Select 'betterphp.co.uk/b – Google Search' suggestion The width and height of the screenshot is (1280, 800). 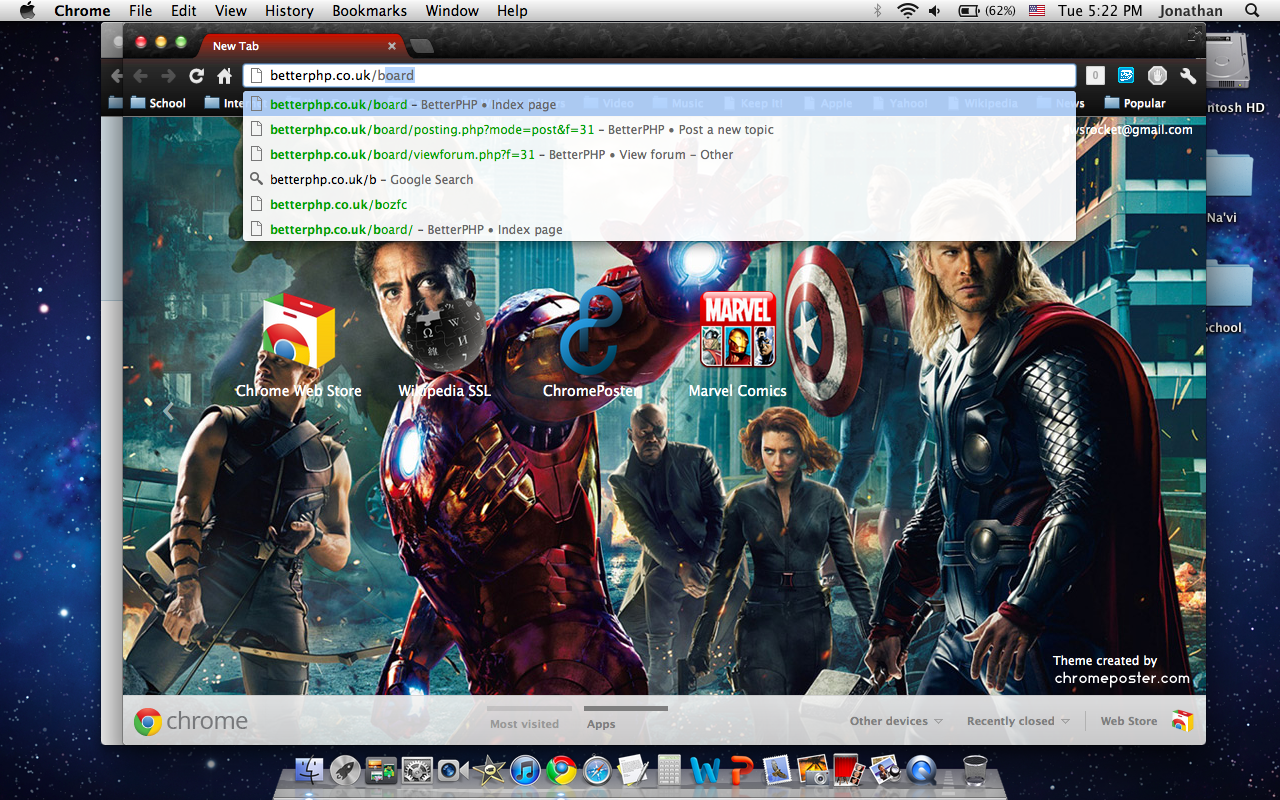pyautogui.click(x=659, y=179)
